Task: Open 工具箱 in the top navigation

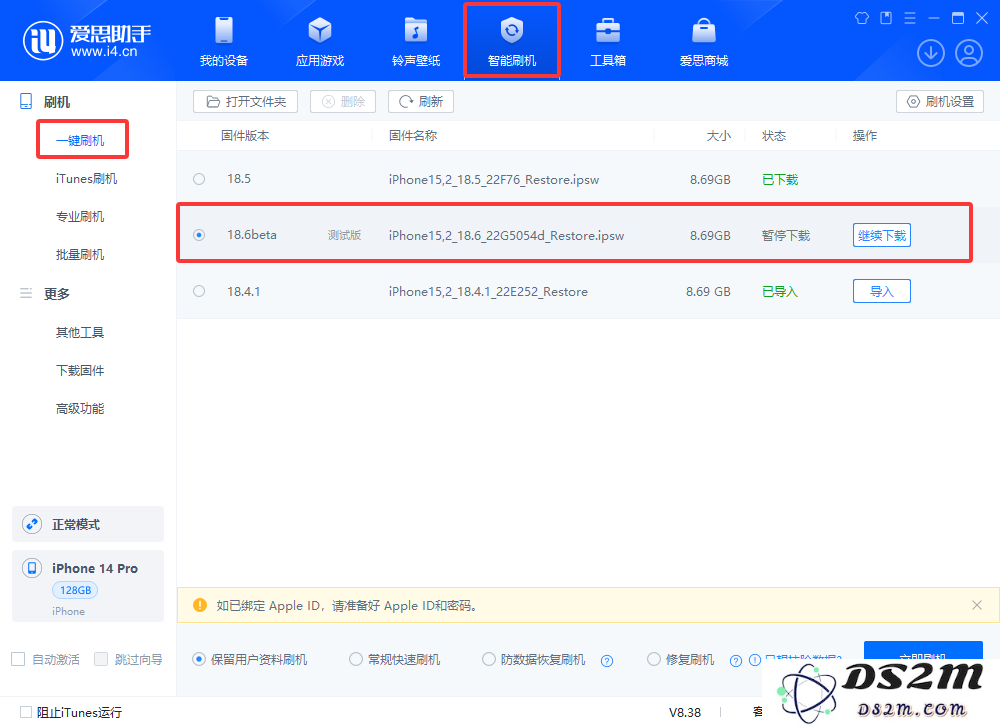Action: [608, 42]
